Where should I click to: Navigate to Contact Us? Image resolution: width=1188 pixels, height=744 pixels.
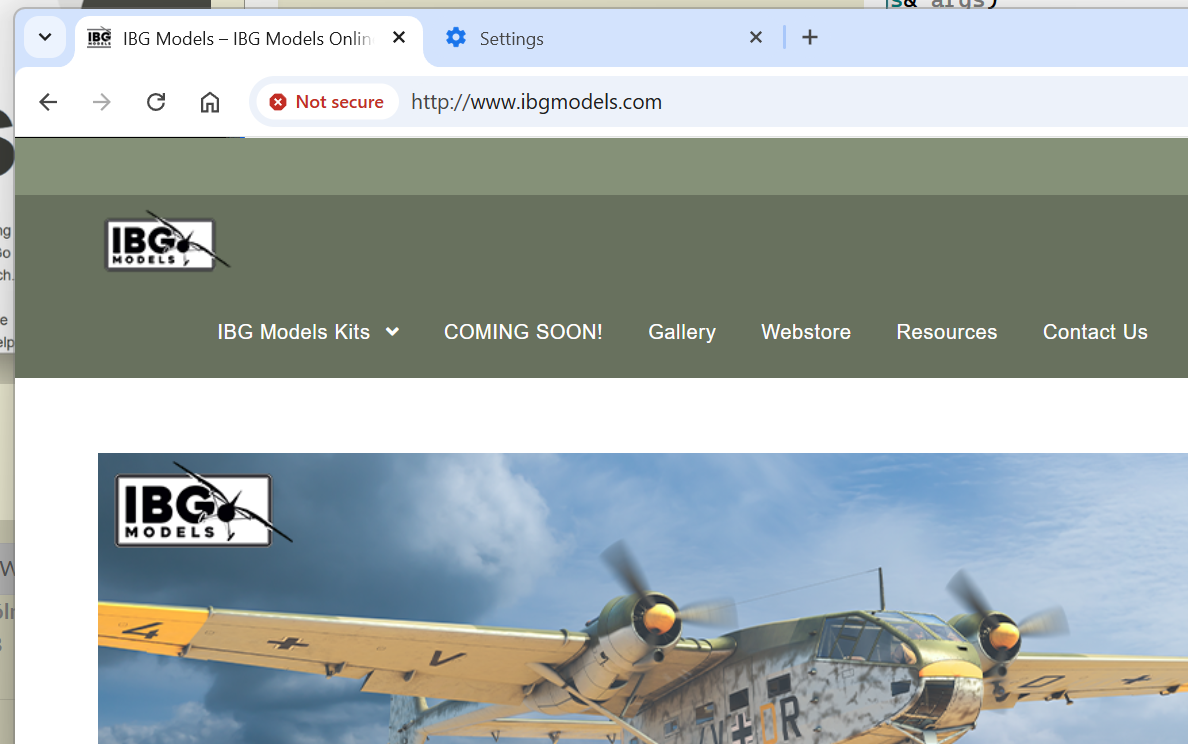1095,332
